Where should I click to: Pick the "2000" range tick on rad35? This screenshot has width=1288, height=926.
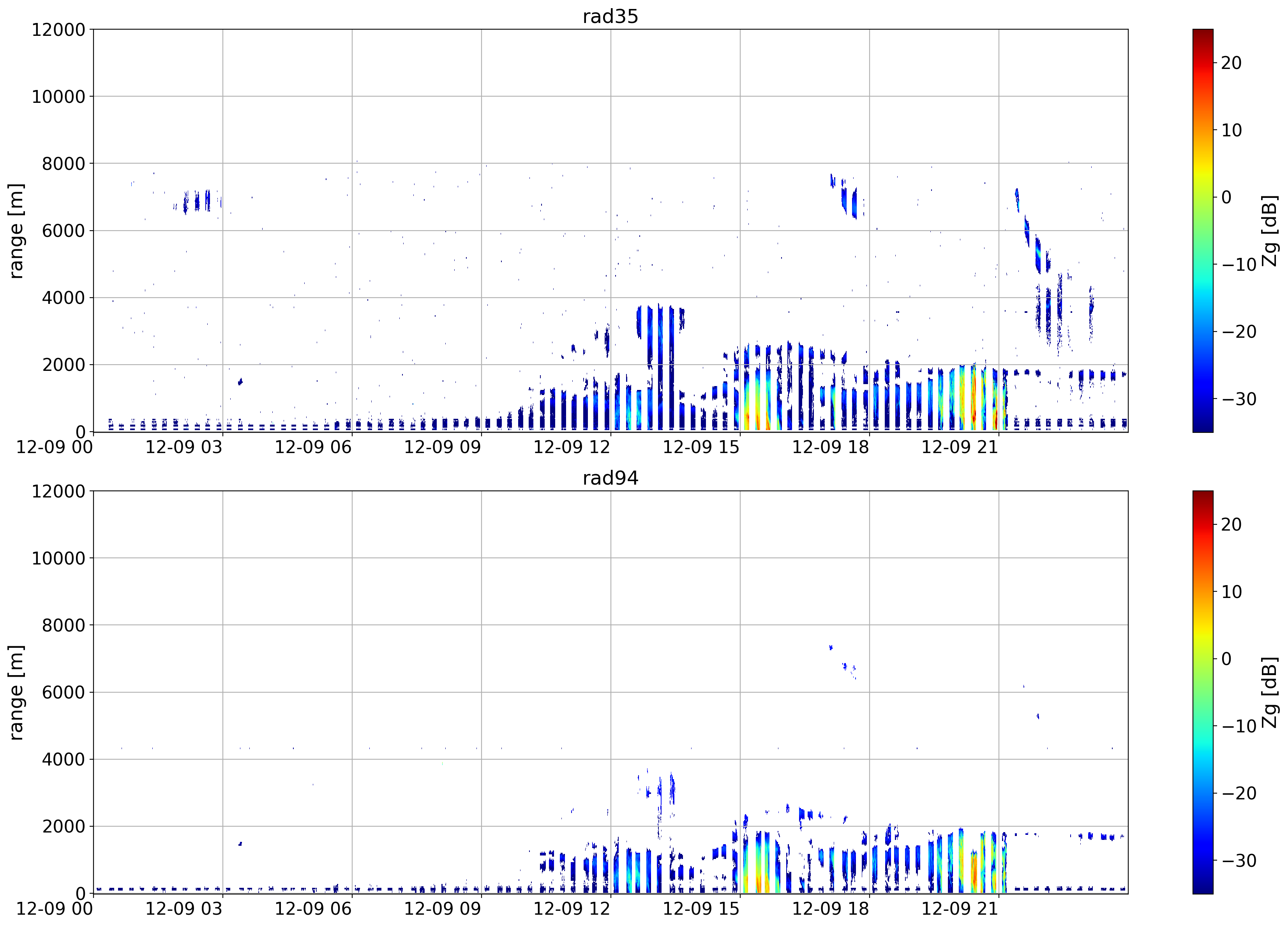[x=64, y=365]
